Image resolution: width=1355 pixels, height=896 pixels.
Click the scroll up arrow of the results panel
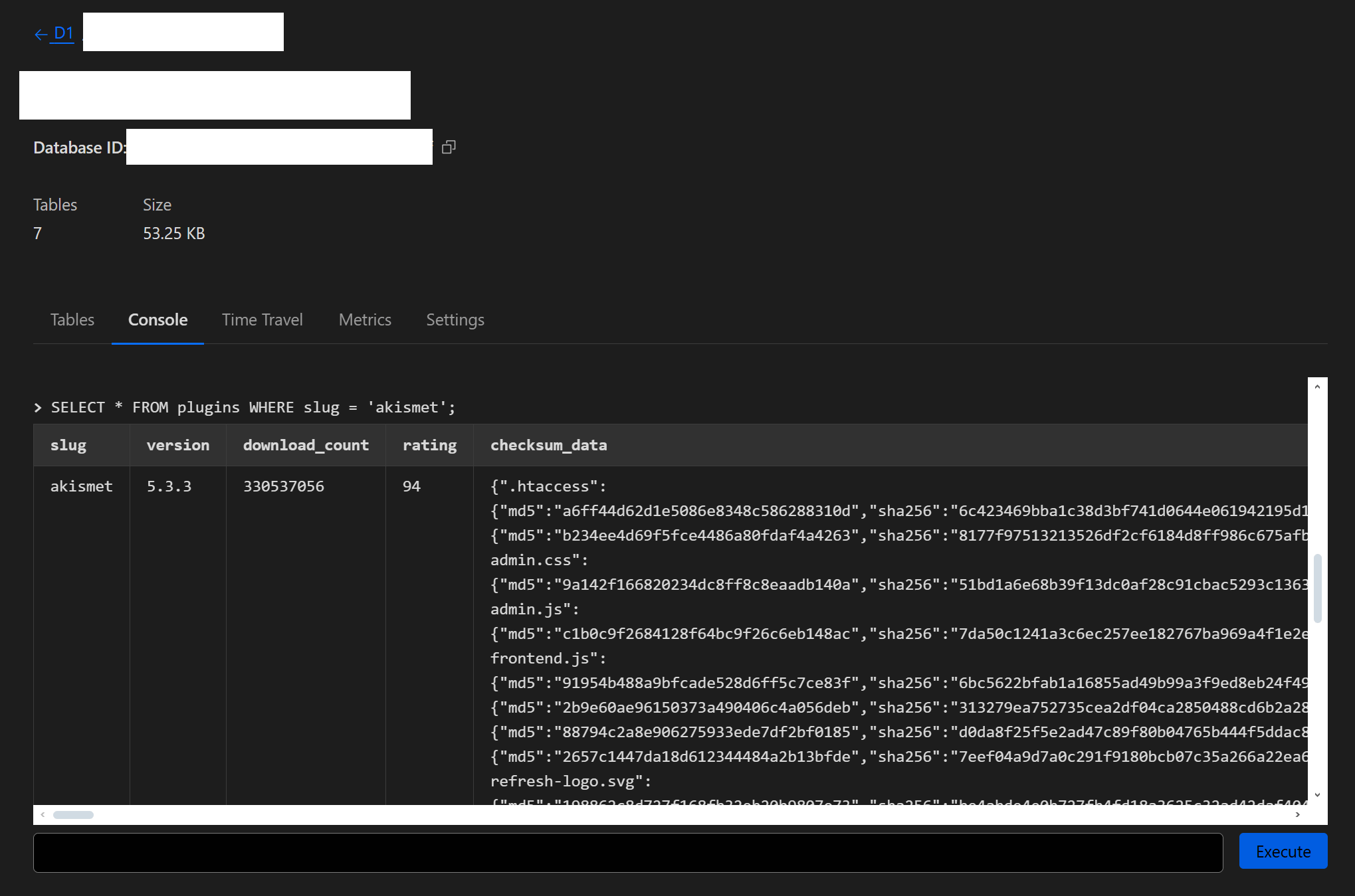pyautogui.click(x=1317, y=387)
